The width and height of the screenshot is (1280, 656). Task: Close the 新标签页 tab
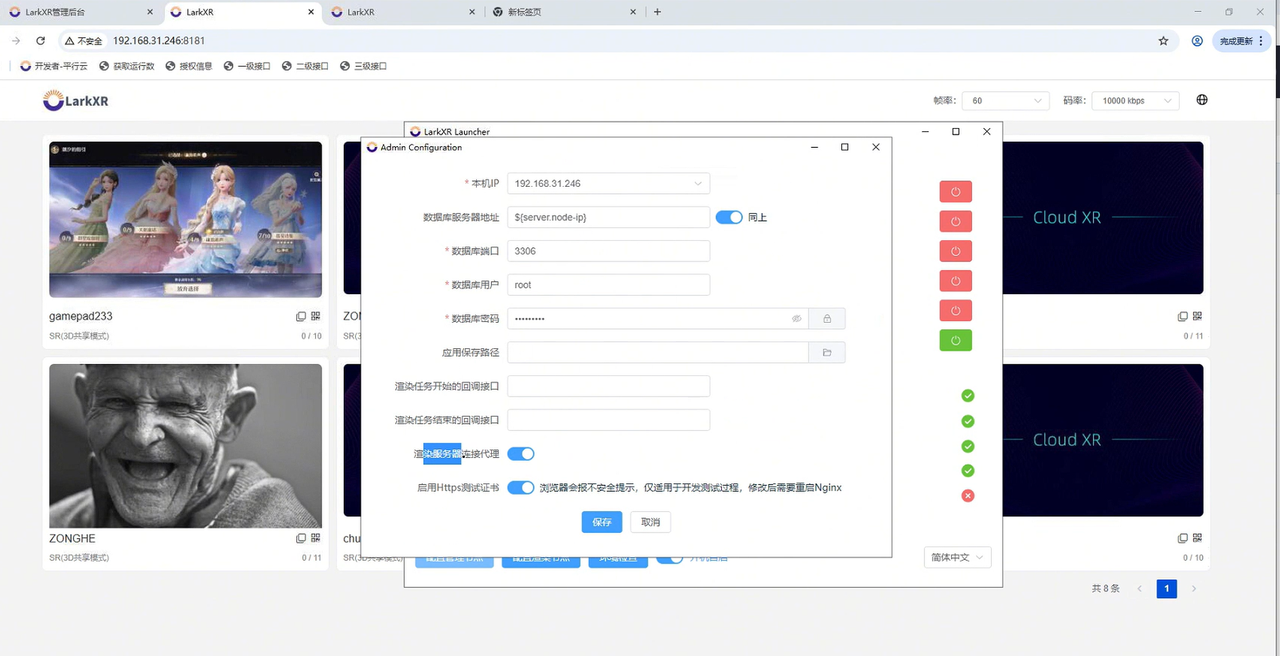click(x=632, y=12)
